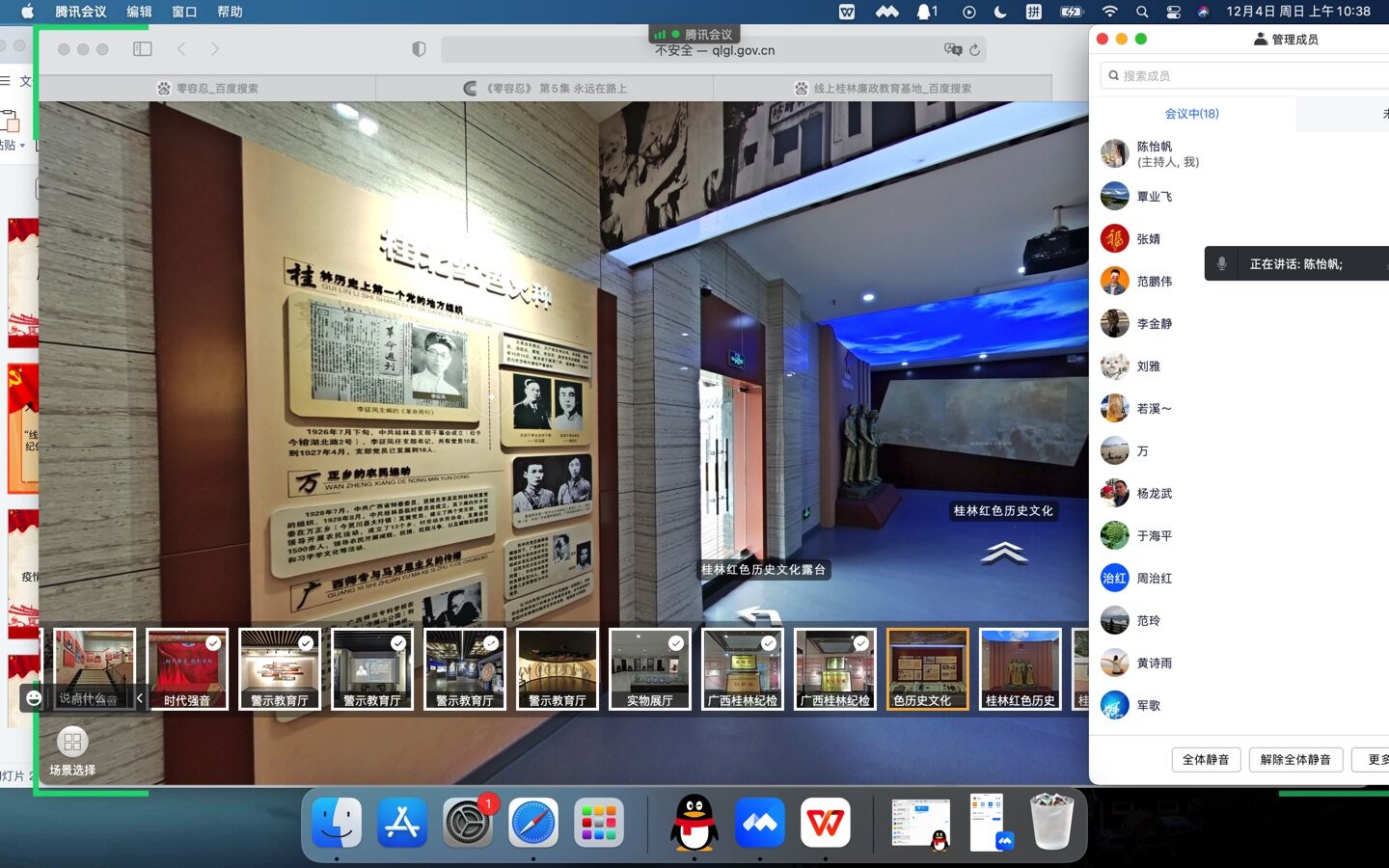Screen dimensions: 1389x868
Task: Open the 场景选择 scene selection icon
Action: coord(72,743)
